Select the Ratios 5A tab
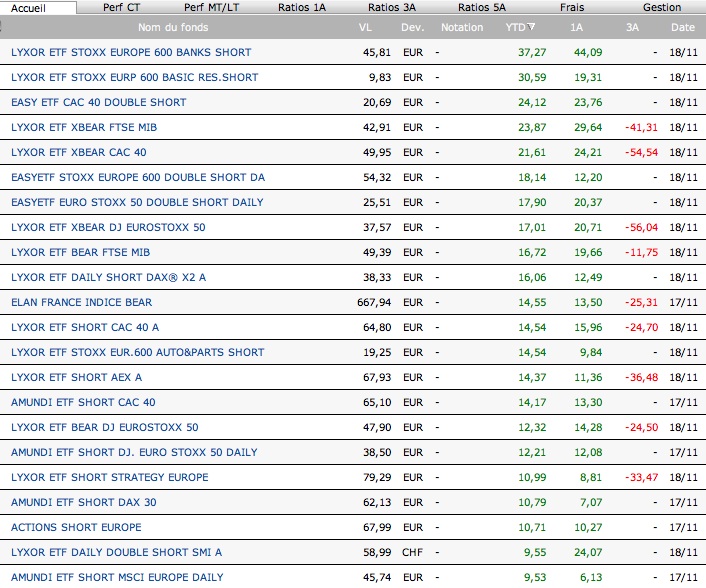The image size is (706, 588). pyautogui.click(x=482, y=8)
